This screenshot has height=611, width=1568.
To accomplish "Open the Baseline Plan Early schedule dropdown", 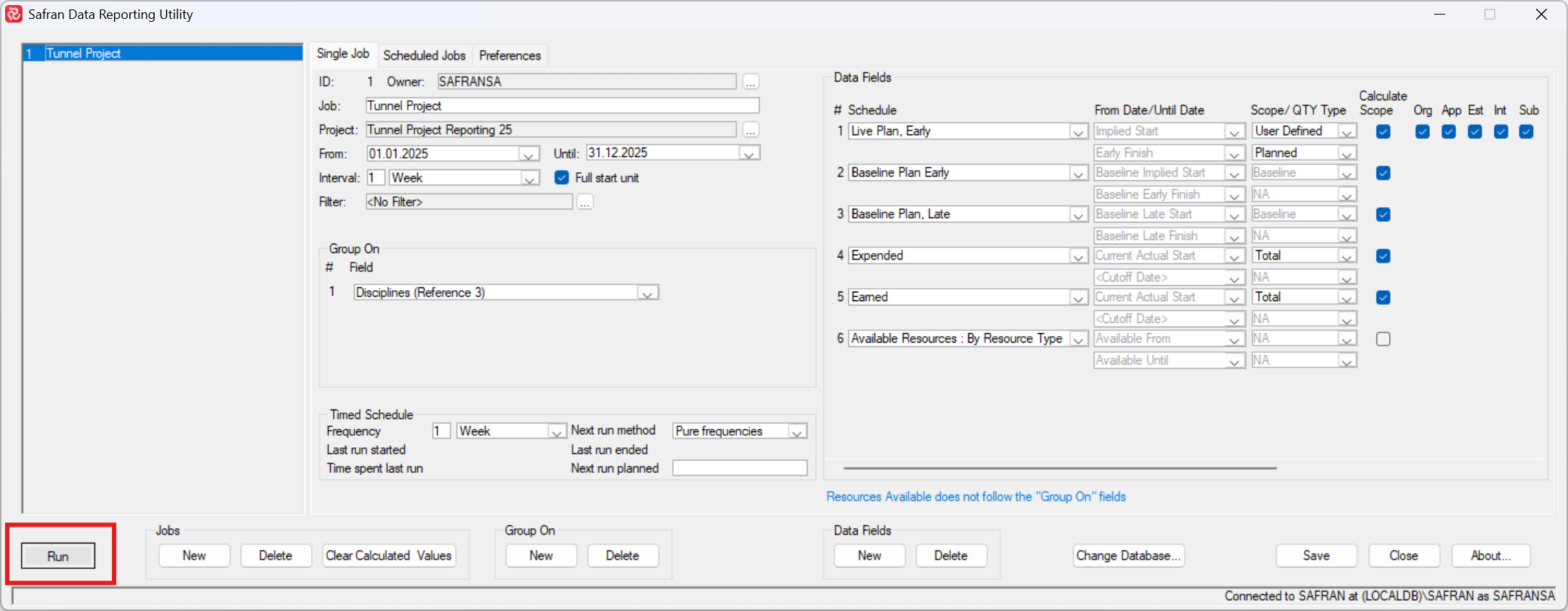I will point(1079,173).
